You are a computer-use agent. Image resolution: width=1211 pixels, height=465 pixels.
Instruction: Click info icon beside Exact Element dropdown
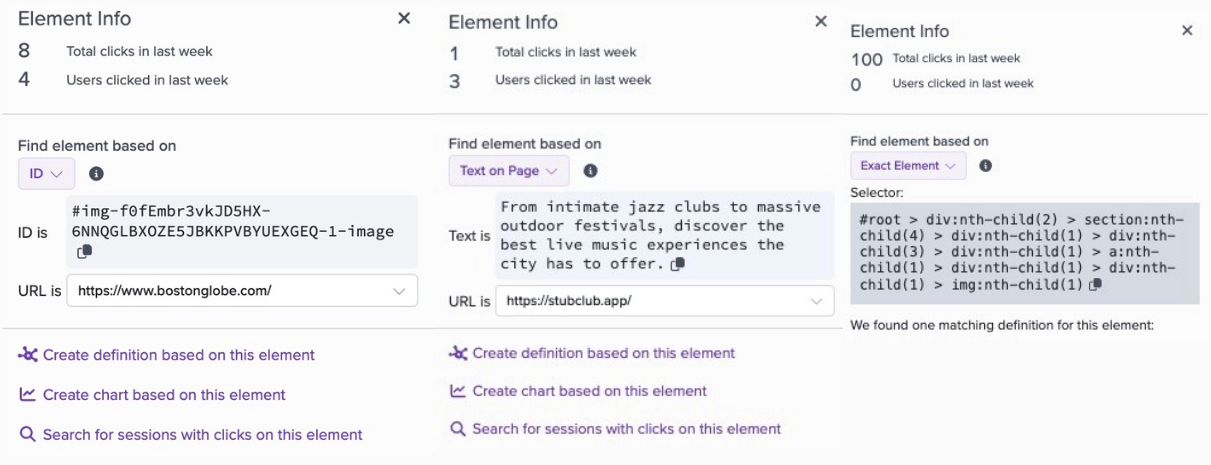click(x=986, y=165)
